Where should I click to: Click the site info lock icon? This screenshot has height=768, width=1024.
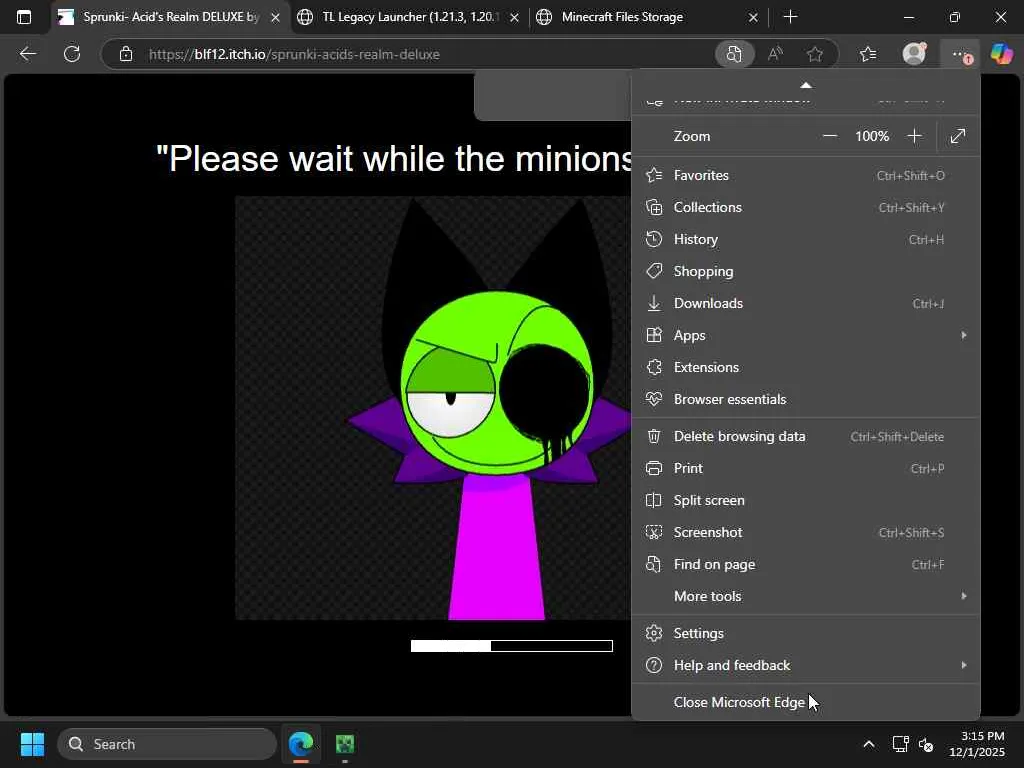coord(126,54)
